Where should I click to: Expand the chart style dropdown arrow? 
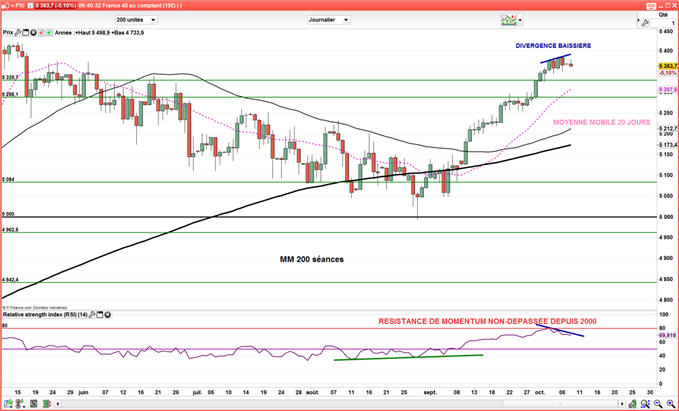pos(520,20)
